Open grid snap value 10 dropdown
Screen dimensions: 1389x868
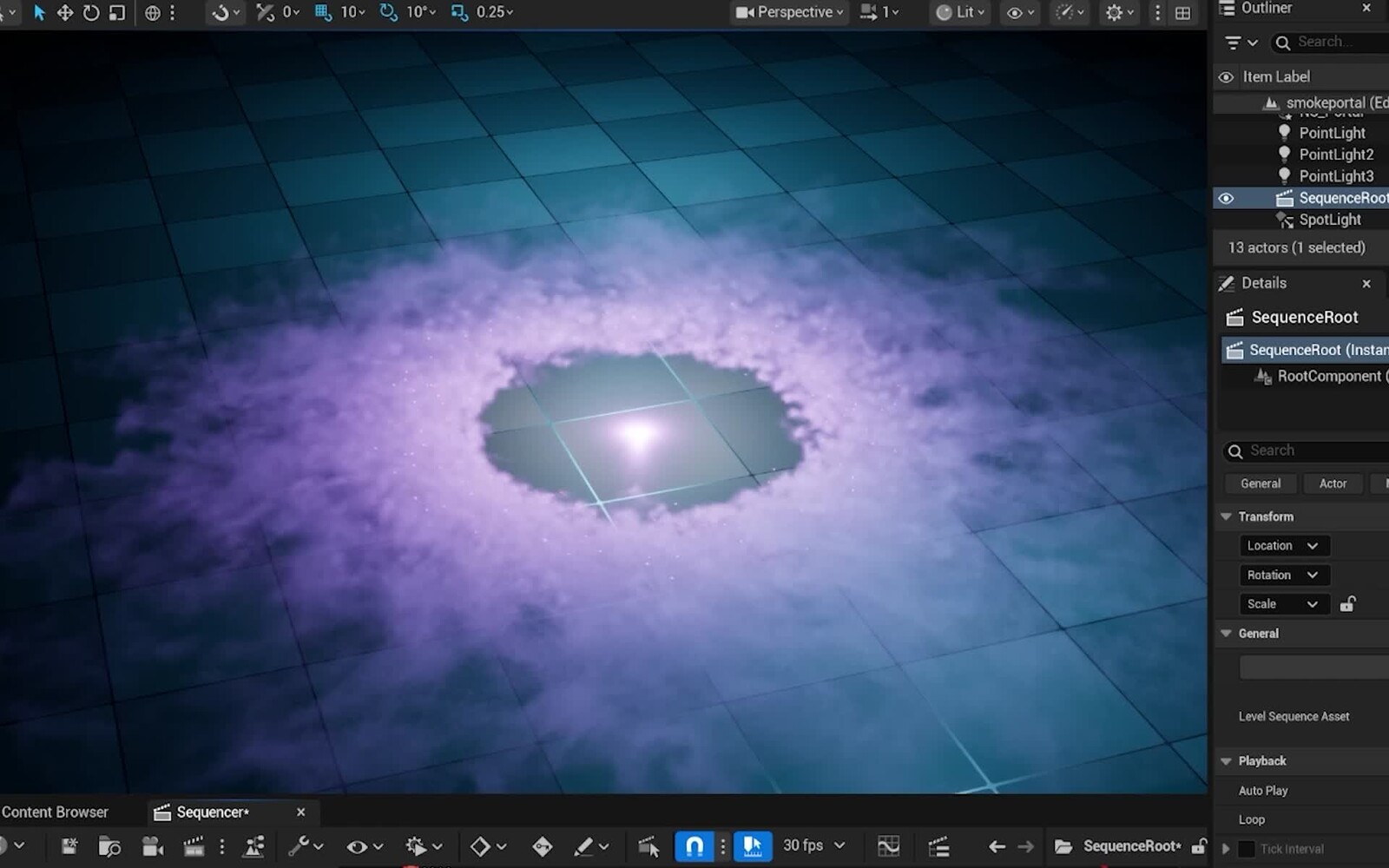point(353,12)
